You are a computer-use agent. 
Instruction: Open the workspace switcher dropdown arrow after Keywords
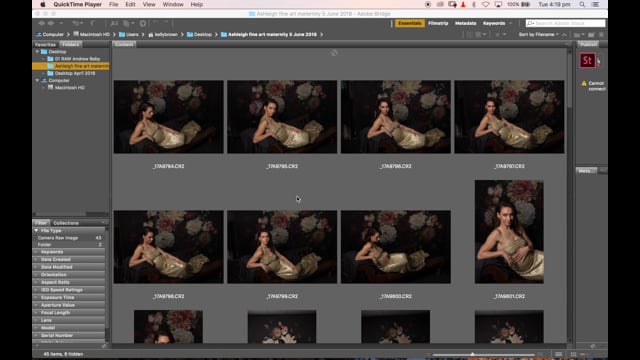tap(510, 23)
